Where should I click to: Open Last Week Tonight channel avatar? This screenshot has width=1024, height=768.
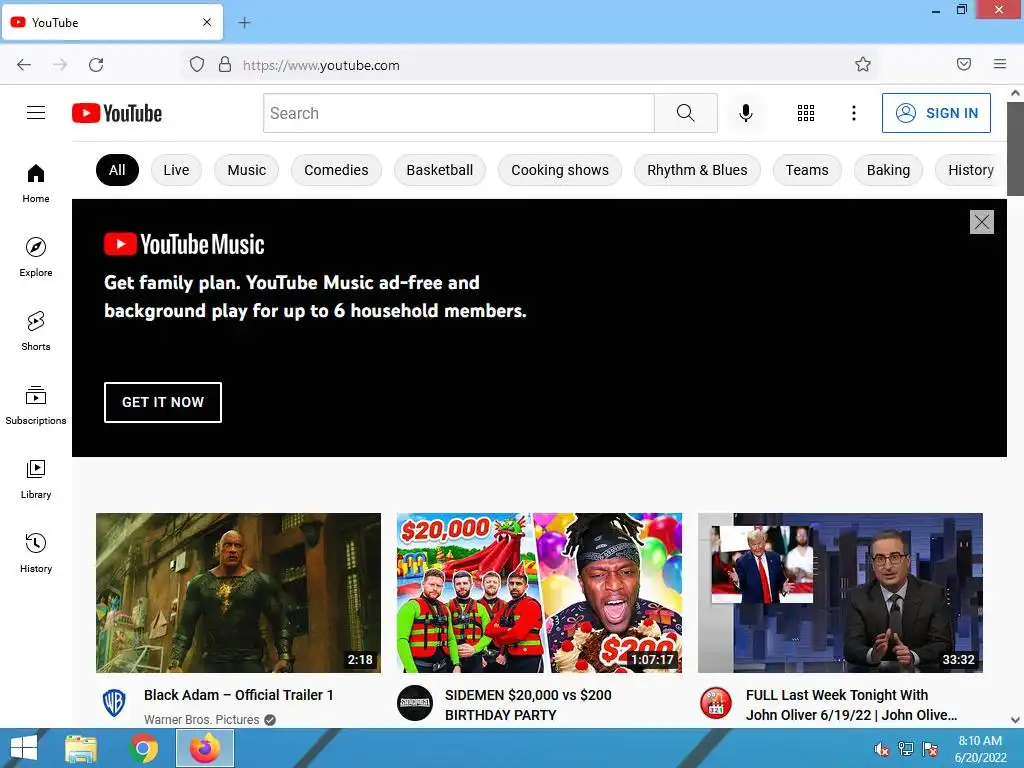pyautogui.click(x=716, y=703)
